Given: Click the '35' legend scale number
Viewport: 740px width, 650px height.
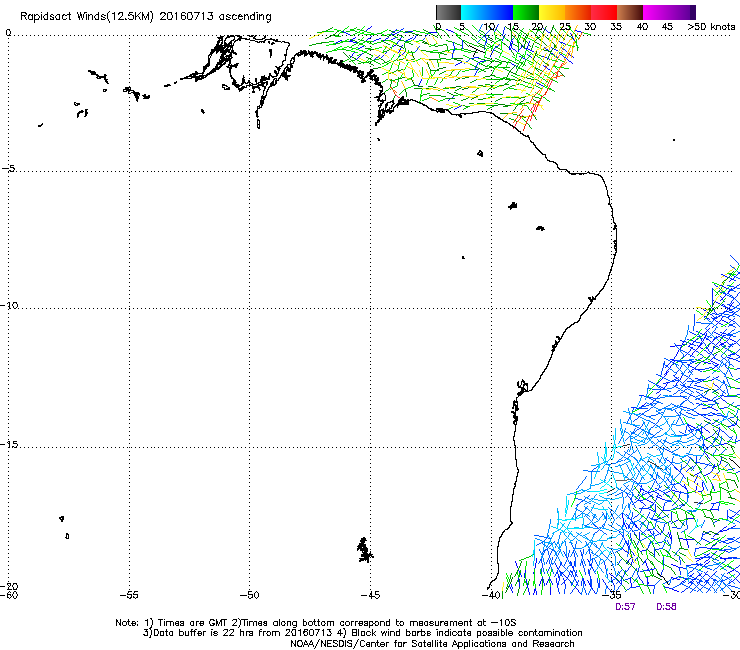Looking at the screenshot, I should [x=616, y=27].
